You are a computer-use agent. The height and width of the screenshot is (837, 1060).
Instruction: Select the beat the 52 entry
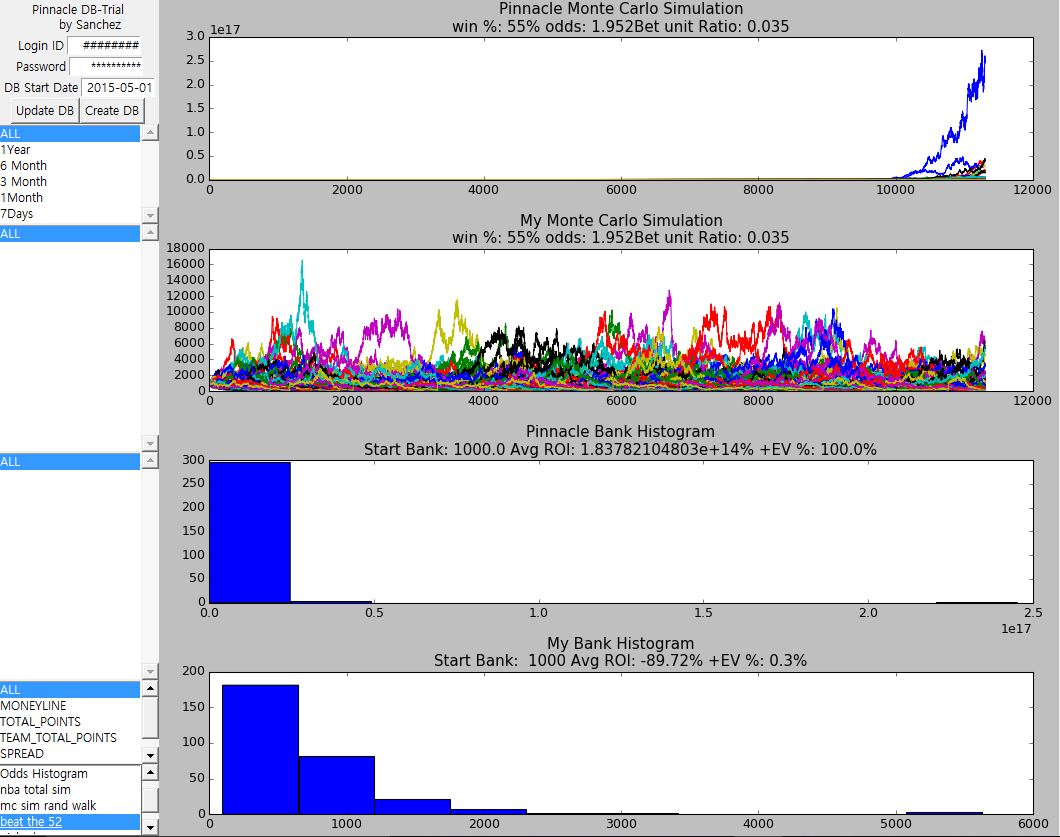pos(70,822)
